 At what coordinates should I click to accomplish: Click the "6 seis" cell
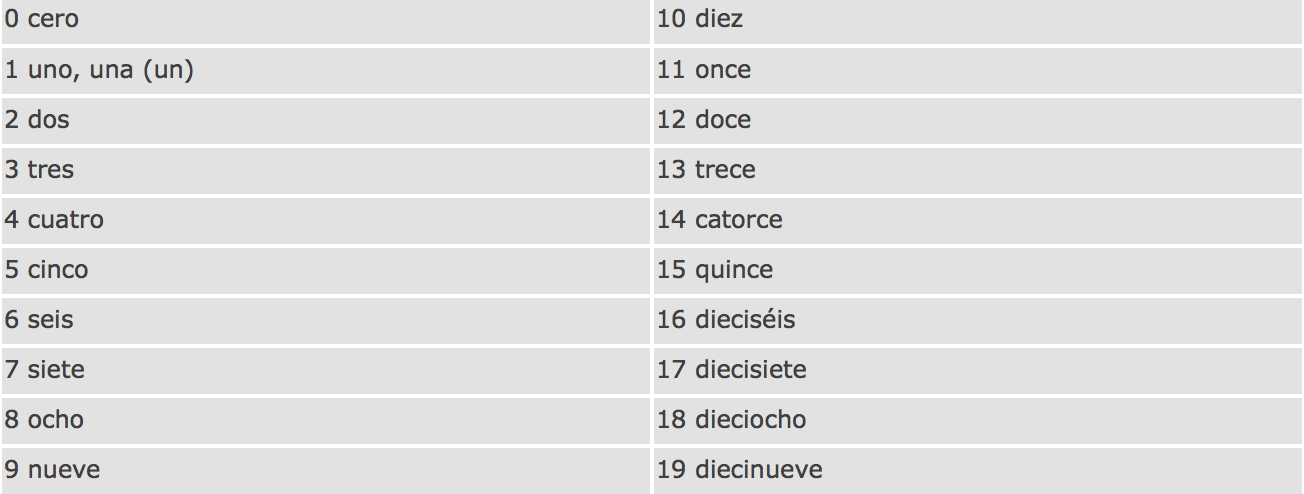[x=326, y=320]
